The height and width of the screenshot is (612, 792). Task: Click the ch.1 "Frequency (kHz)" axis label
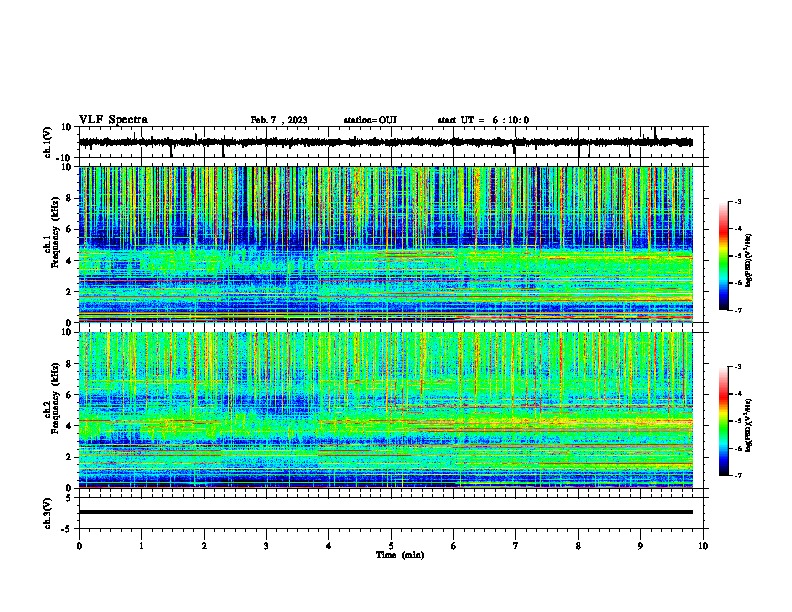coord(55,232)
